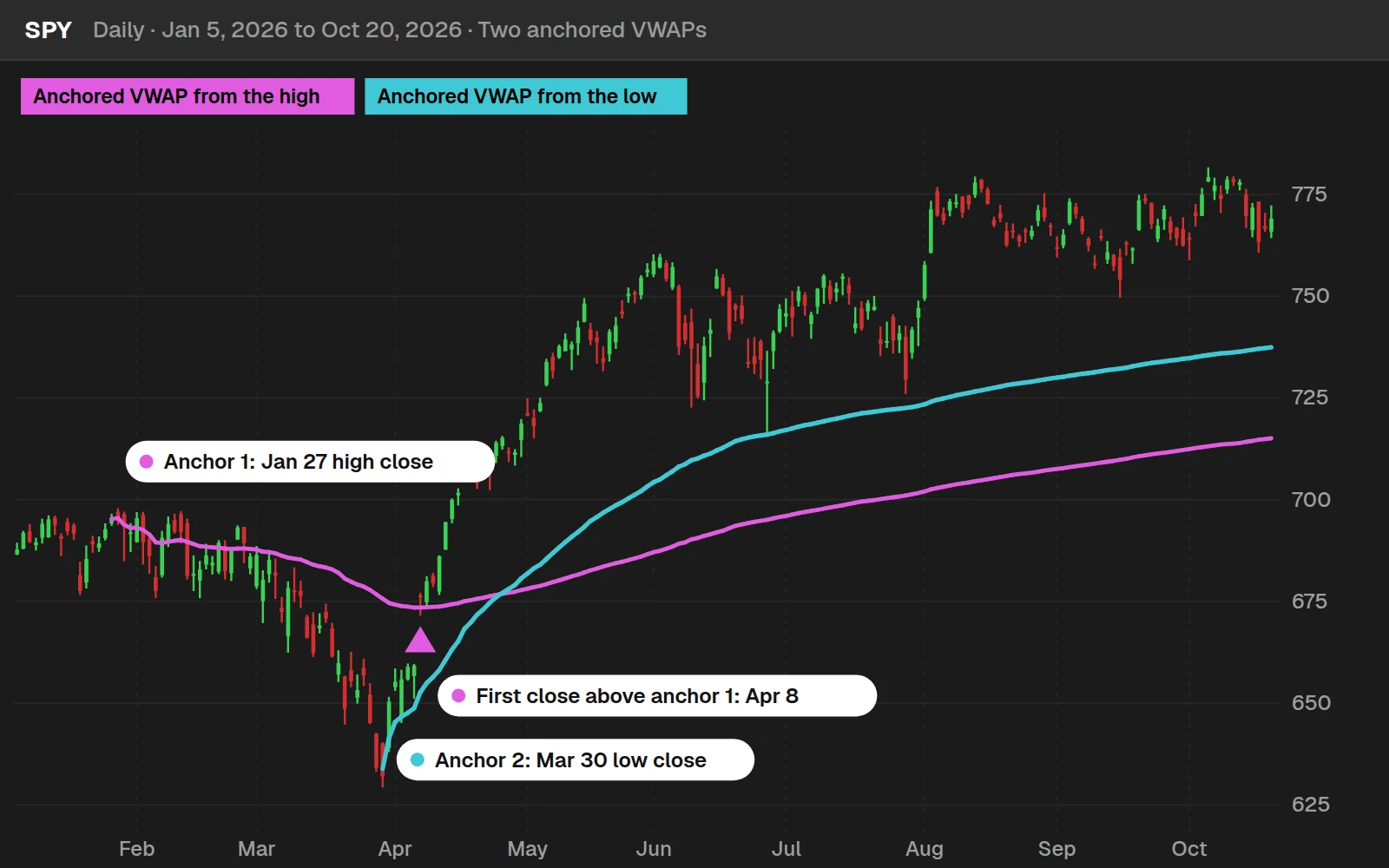The image size is (1389, 868).
Task: Click the chart subtitle with date range
Action: click(400, 30)
